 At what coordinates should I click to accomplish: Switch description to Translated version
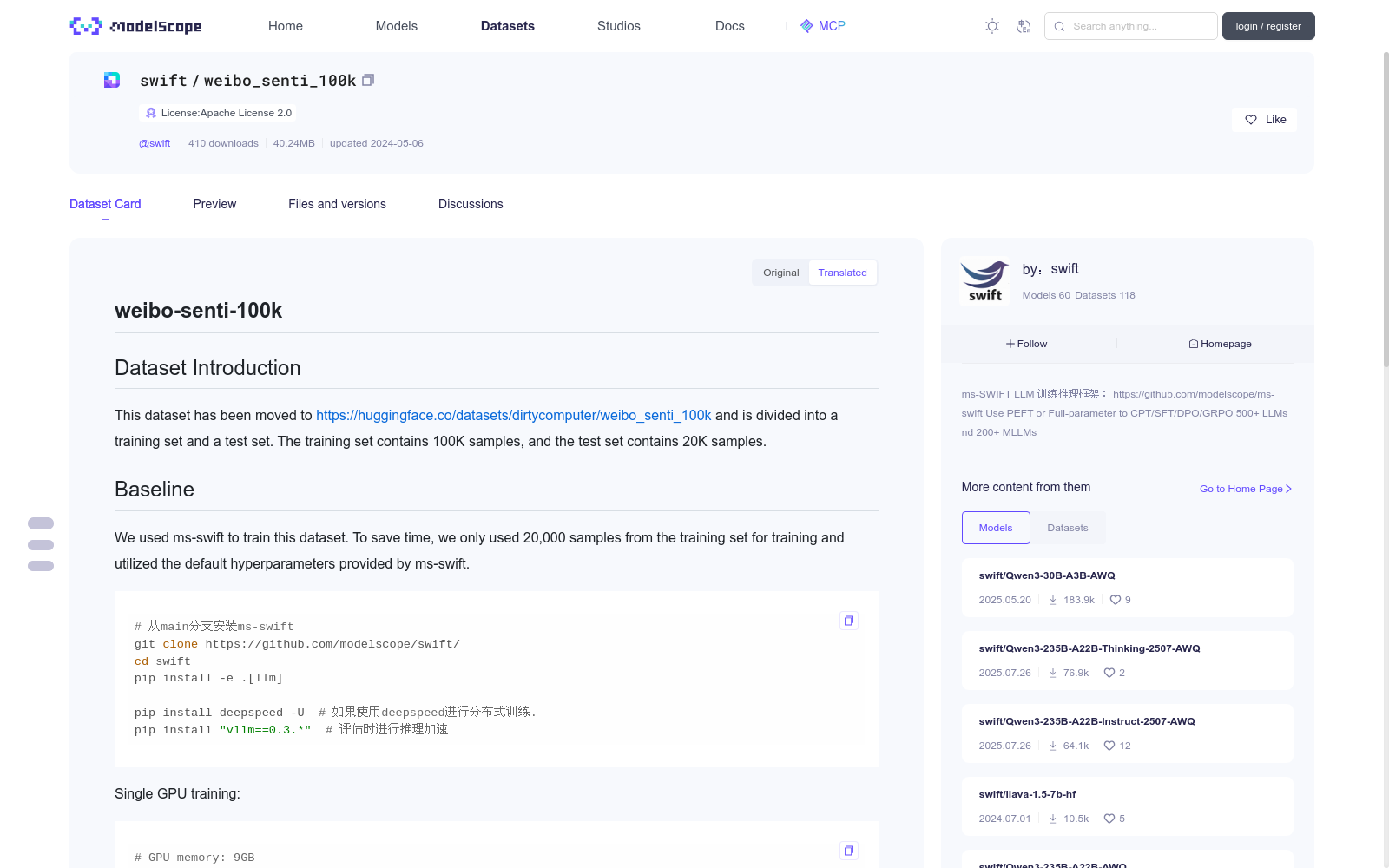coord(842,273)
